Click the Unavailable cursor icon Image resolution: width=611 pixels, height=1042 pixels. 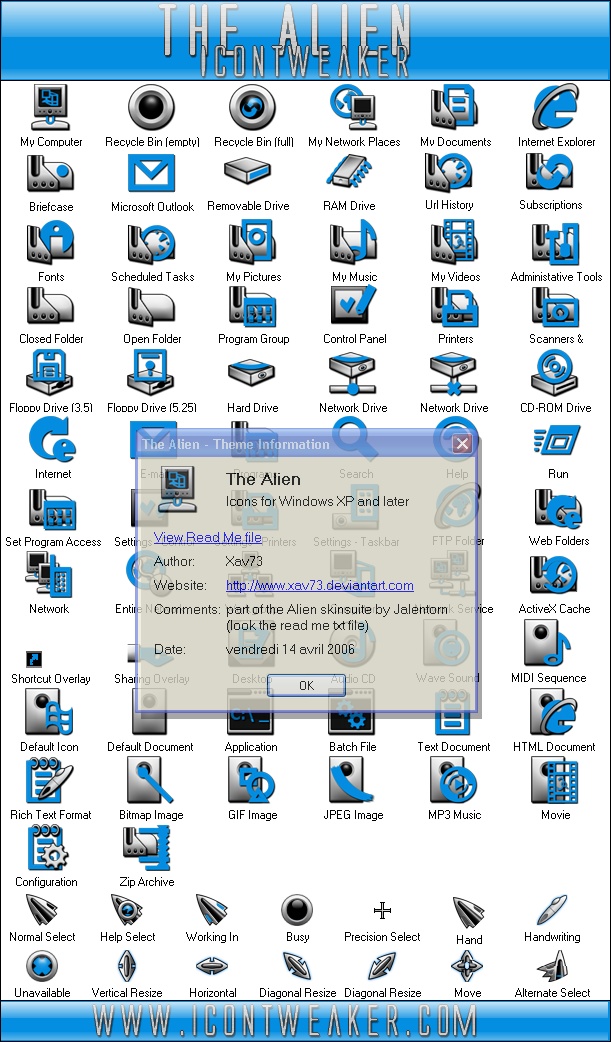coord(41,966)
